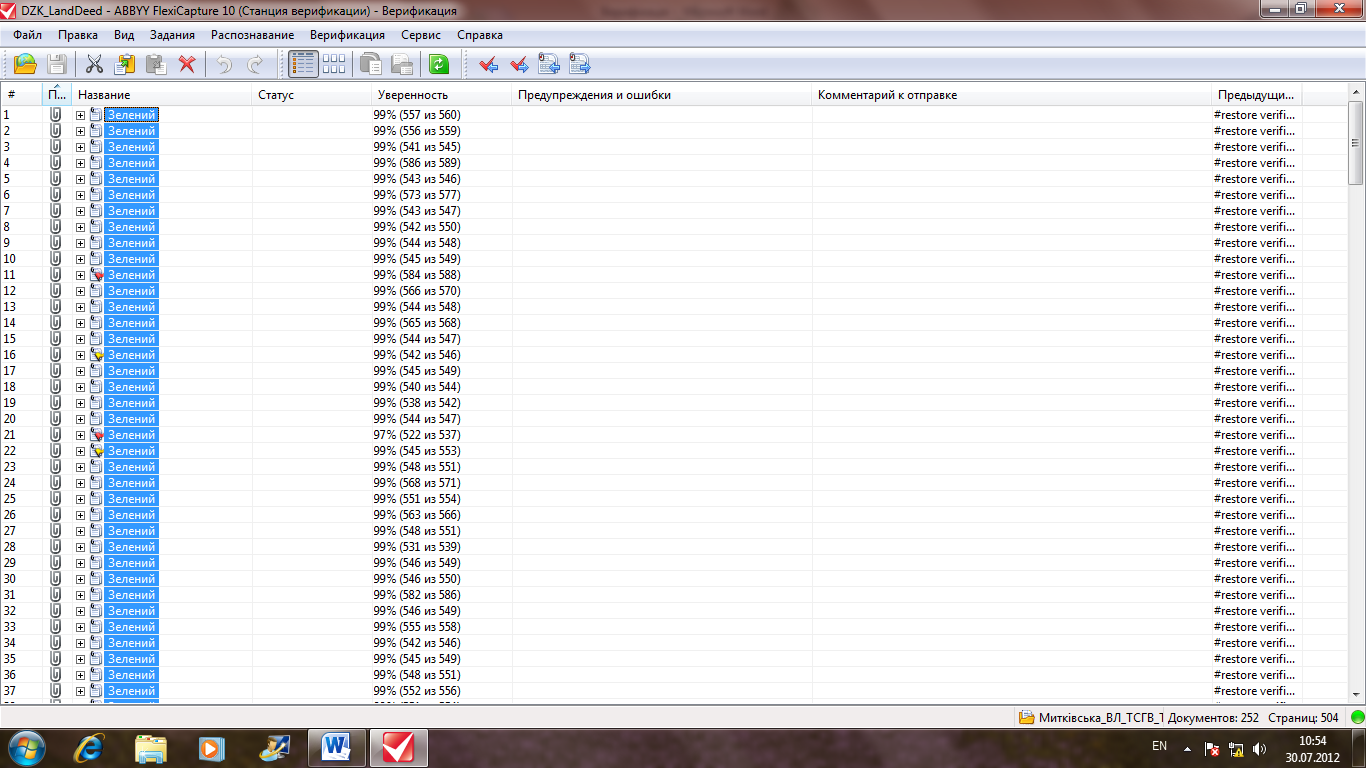Sort by the Статус column header
This screenshot has width=1366, height=768.
pos(312,95)
